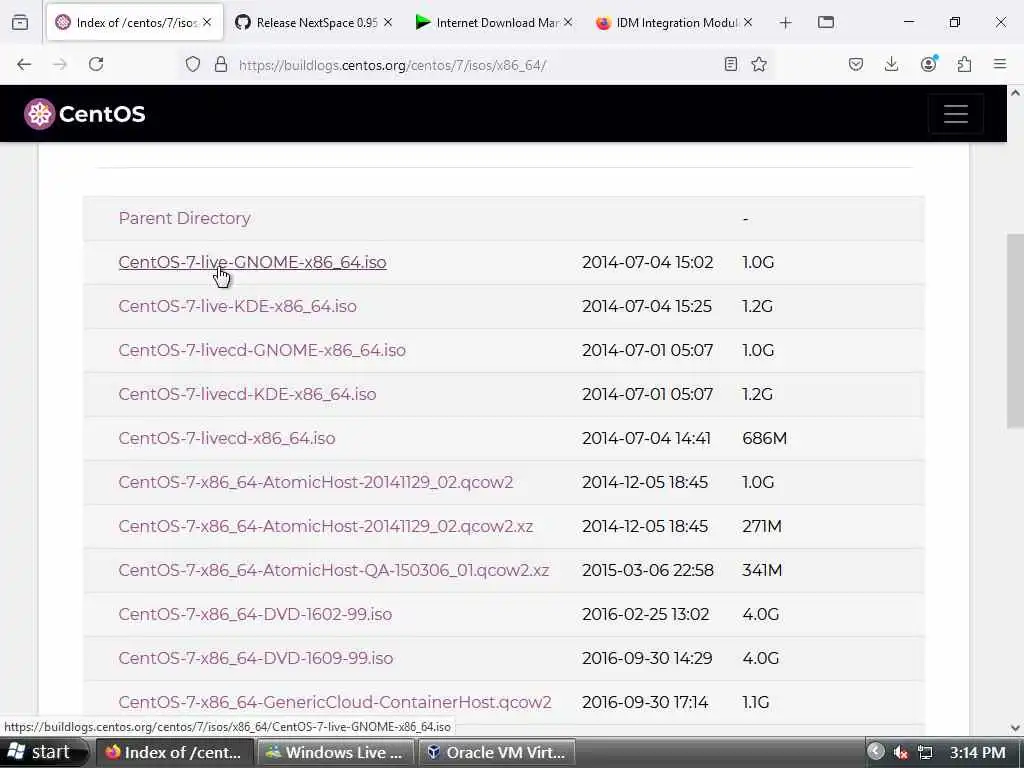
Task: Click the 341M file size text
Action: click(x=761, y=570)
